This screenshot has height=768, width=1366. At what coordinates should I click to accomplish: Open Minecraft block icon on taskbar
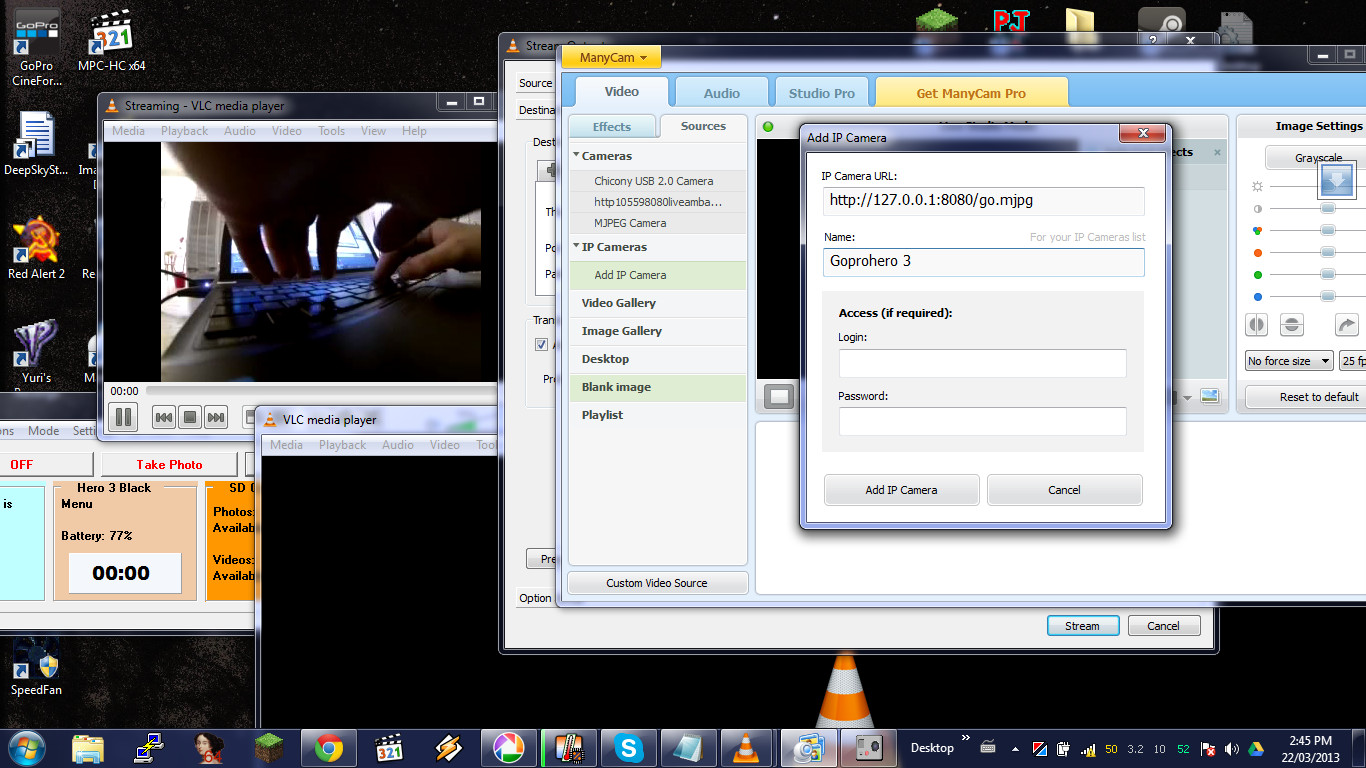tap(269, 748)
